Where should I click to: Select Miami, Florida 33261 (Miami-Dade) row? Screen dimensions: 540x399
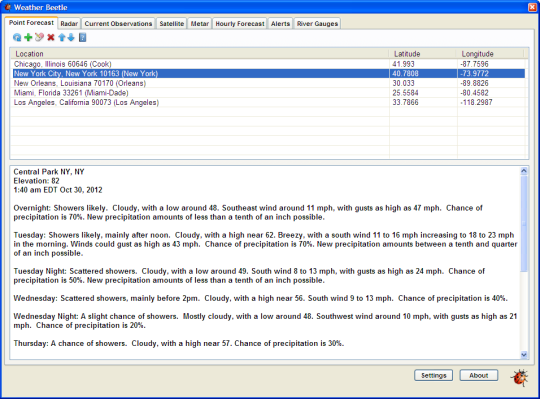(269, 93)
